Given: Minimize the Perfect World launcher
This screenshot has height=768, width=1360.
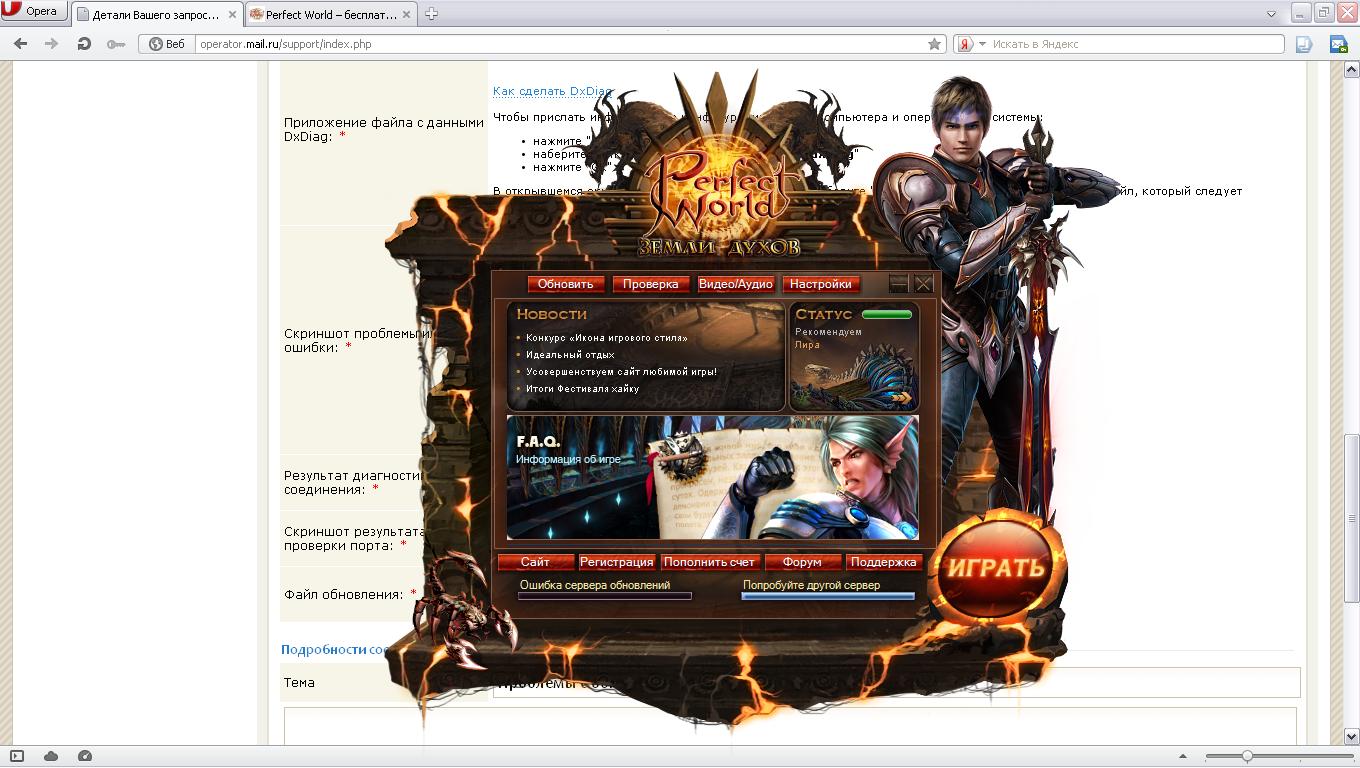Looking at the screenshot, I should click(899, 284).
